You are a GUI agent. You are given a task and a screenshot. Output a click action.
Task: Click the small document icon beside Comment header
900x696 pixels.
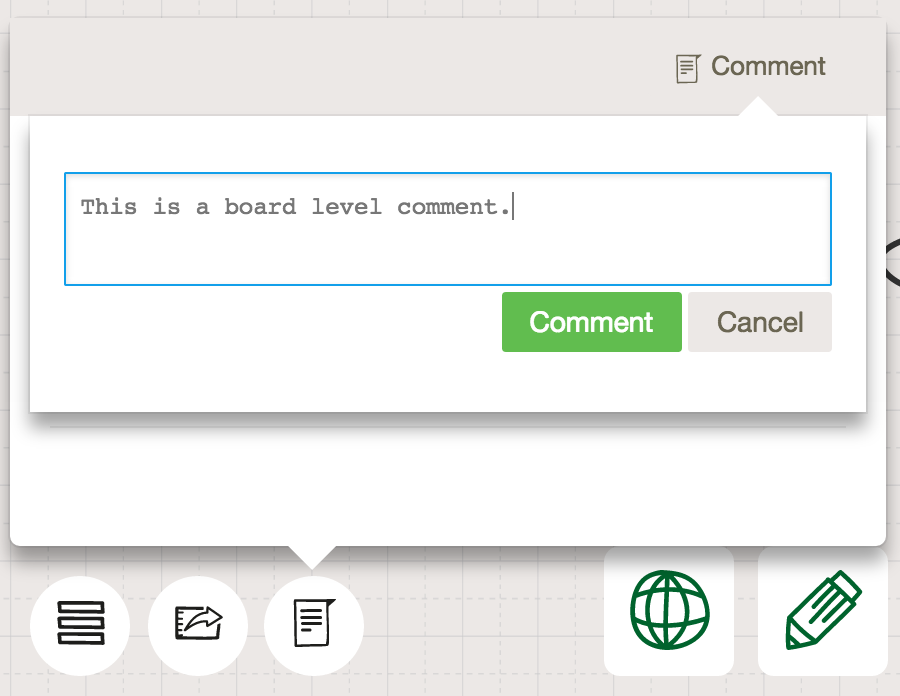pos(688,68)
